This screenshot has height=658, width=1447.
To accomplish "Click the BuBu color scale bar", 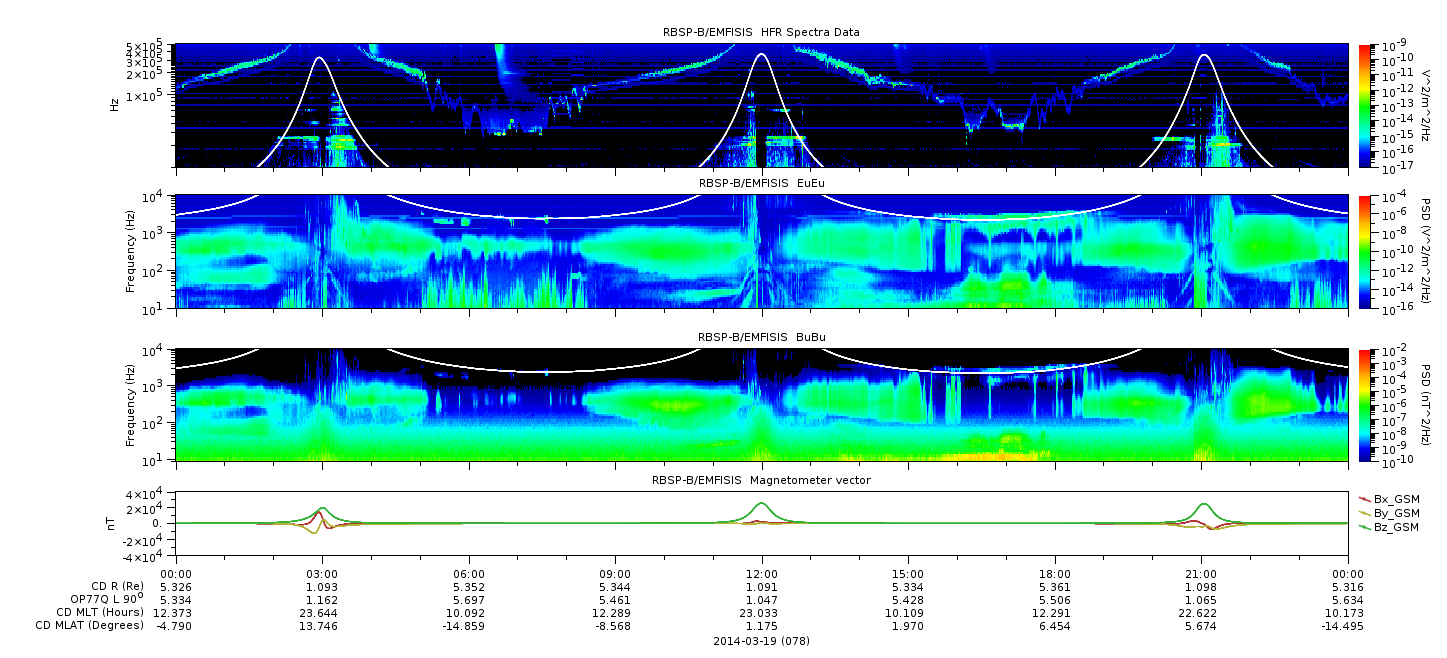I will [x=1364, y=404].
